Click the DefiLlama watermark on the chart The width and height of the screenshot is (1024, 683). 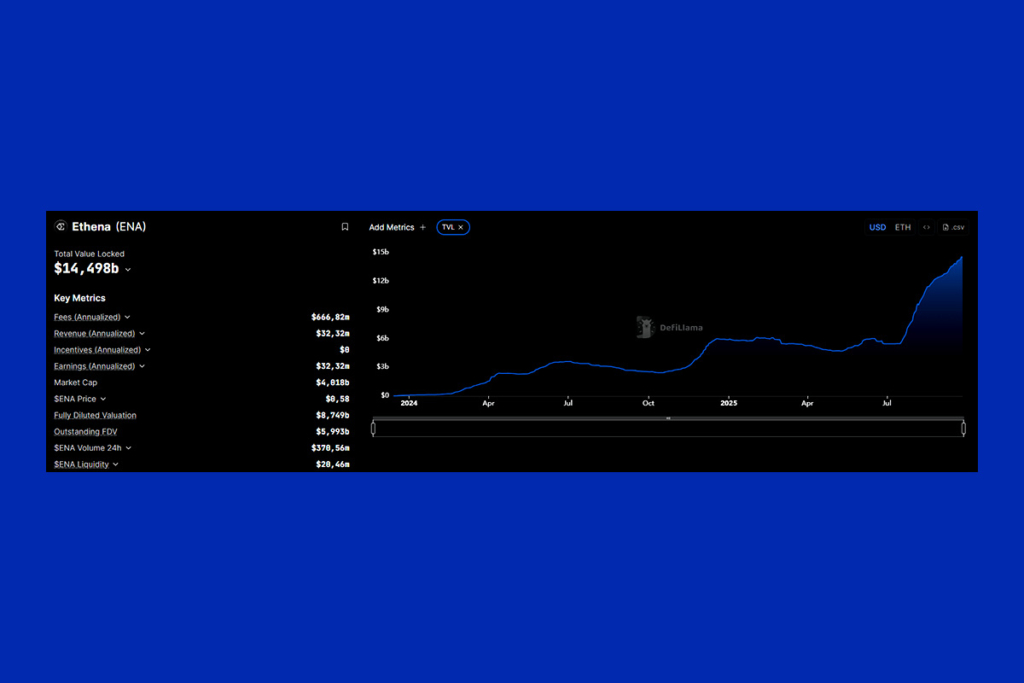pos(668,327)
